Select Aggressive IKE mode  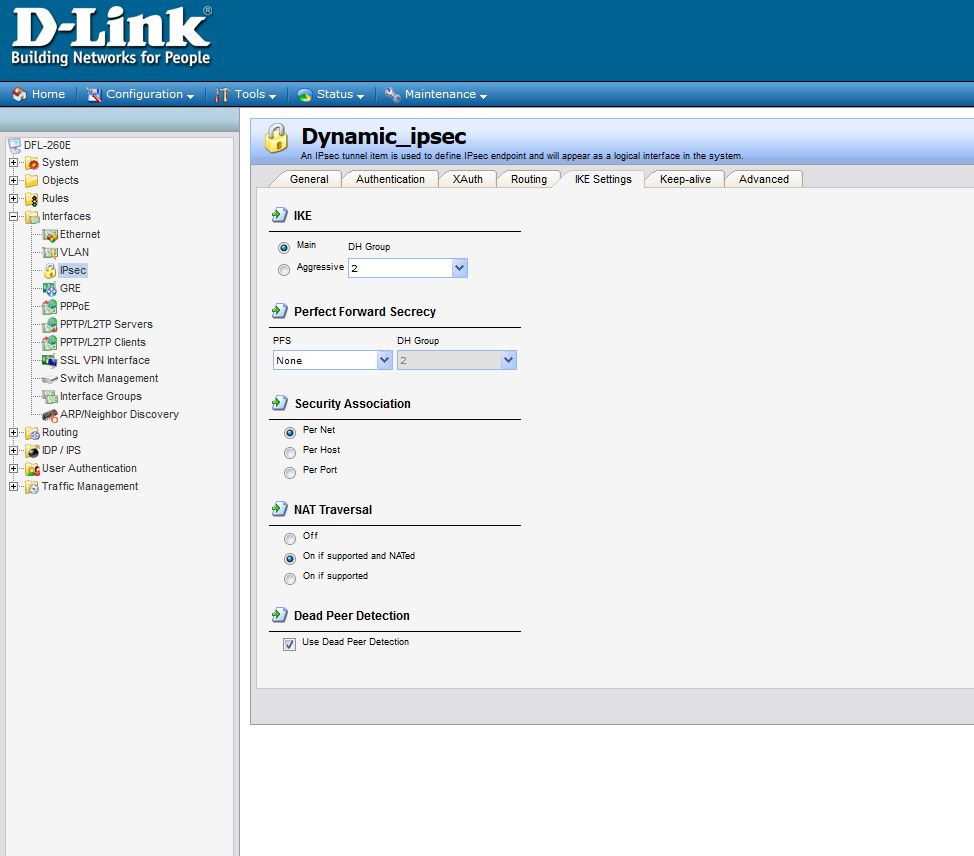(285, 269)
